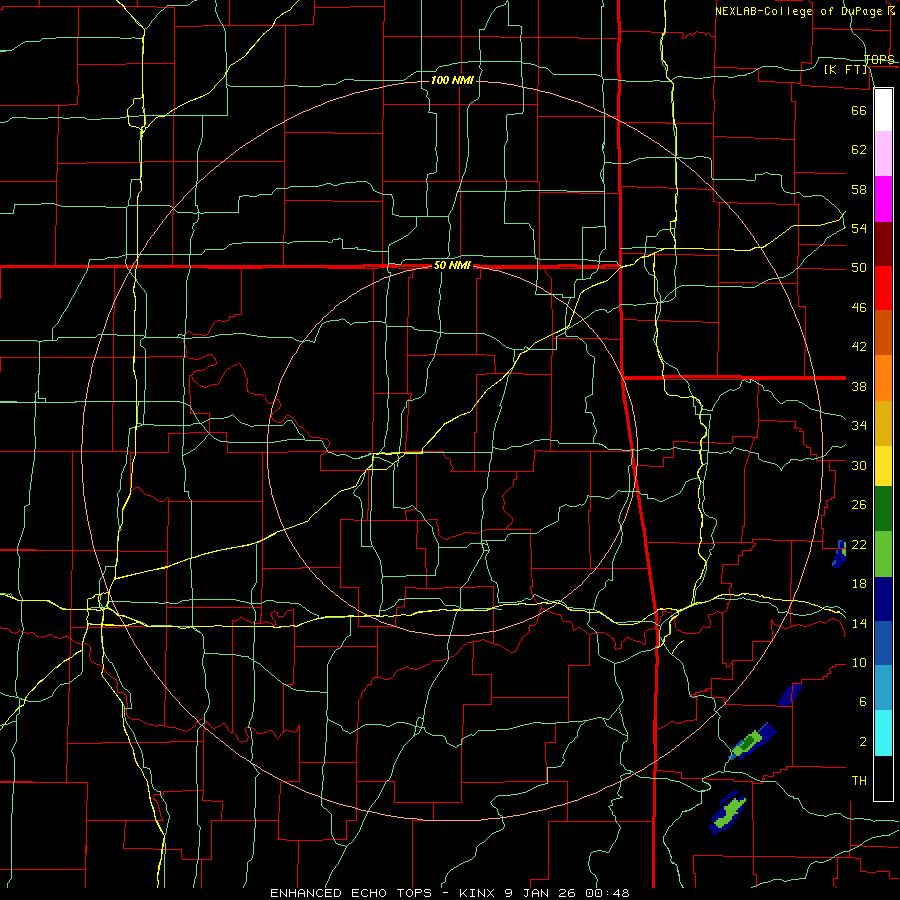900x900 pixels.
Task: Click the "100 NMI" range ring label
Action: pos(452,80)
